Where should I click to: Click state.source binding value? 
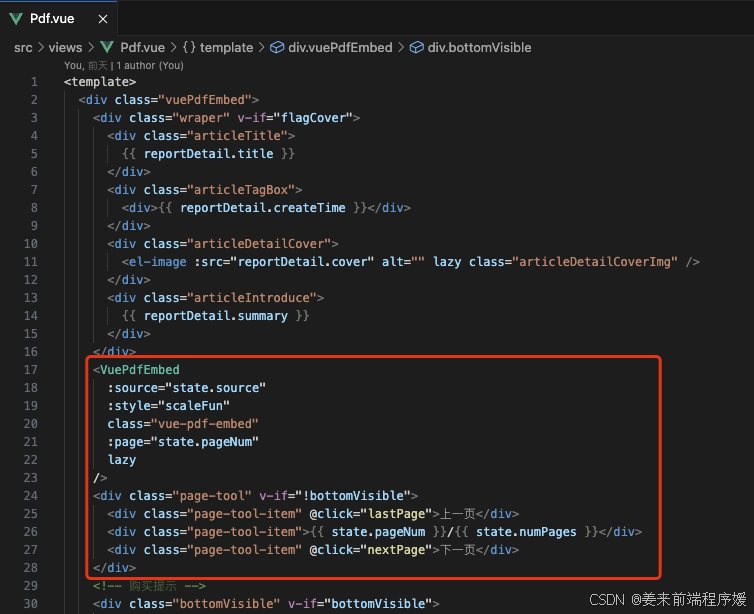pyautogui.click(x=215, y=388)
